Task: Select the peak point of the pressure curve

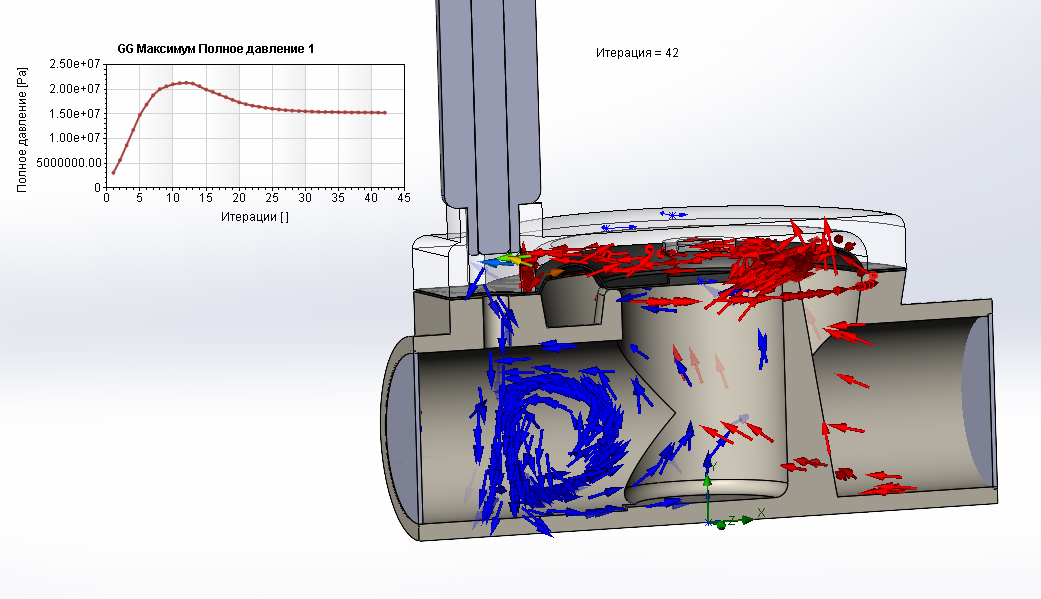Action: click(187, 83)
